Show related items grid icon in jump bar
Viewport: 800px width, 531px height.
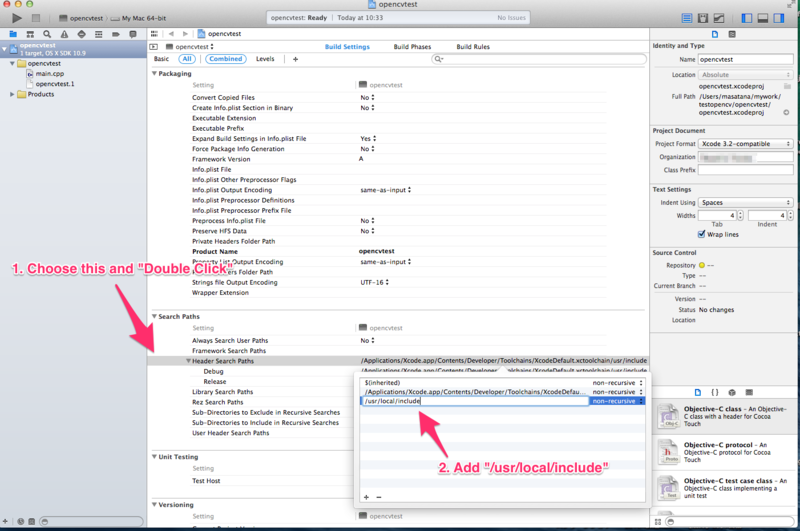click(x=154, y=34)
